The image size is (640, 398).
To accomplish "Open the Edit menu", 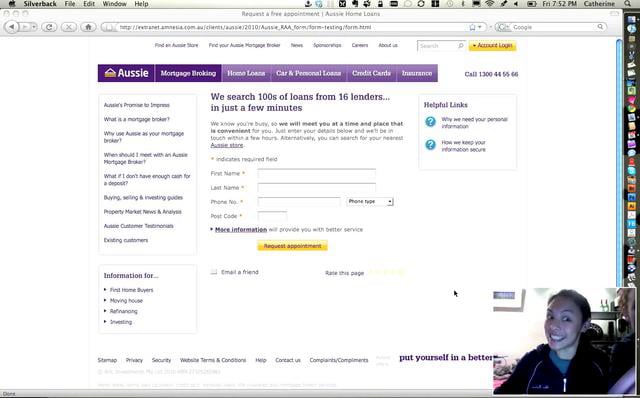I will (x=89, y=4).
